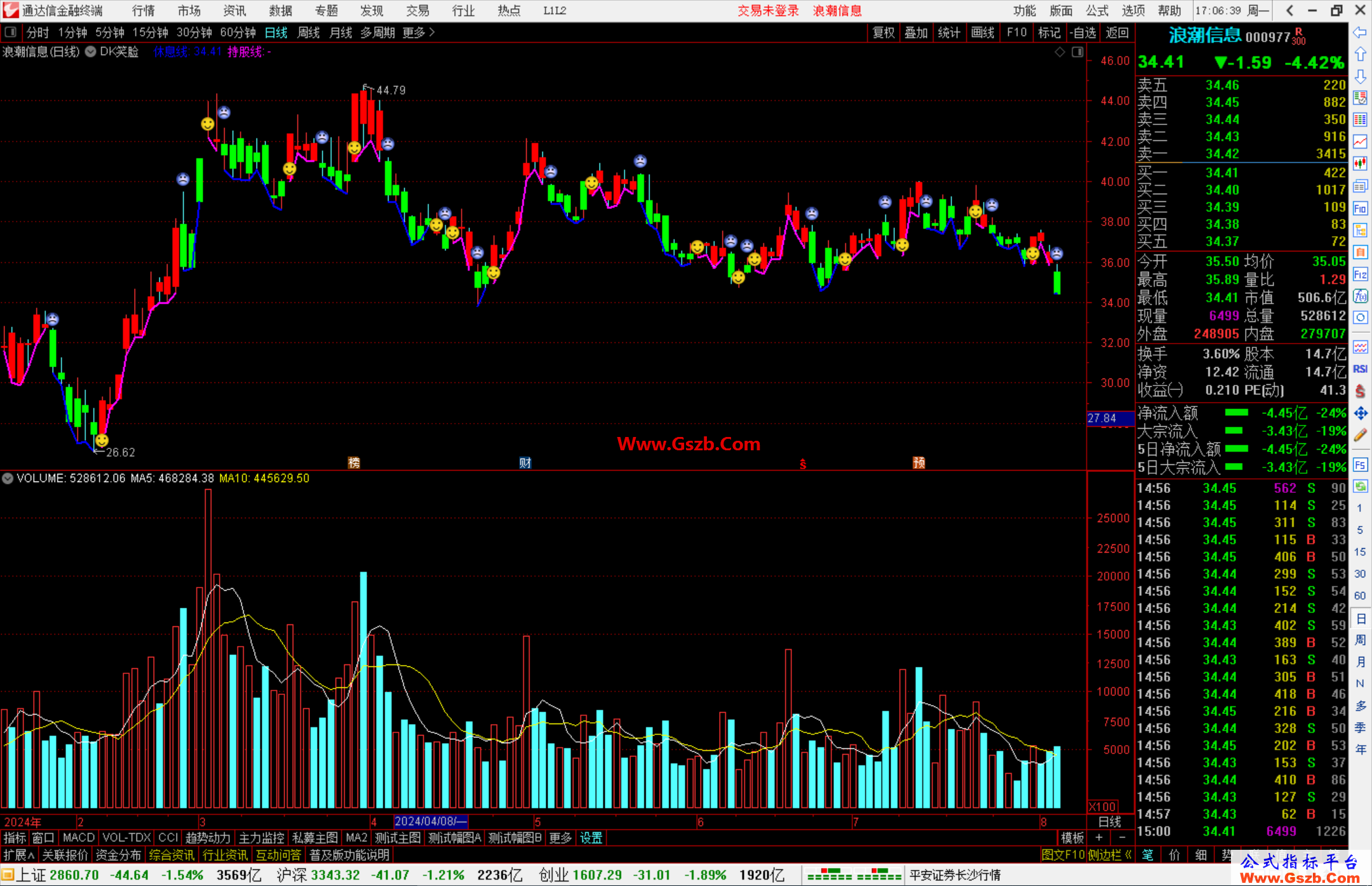Image resolution: width=1372 pixels, height=886 pixels.
Task: Click the 图文F10 link
Action: pyautogui.click(x=1063, y=855)
